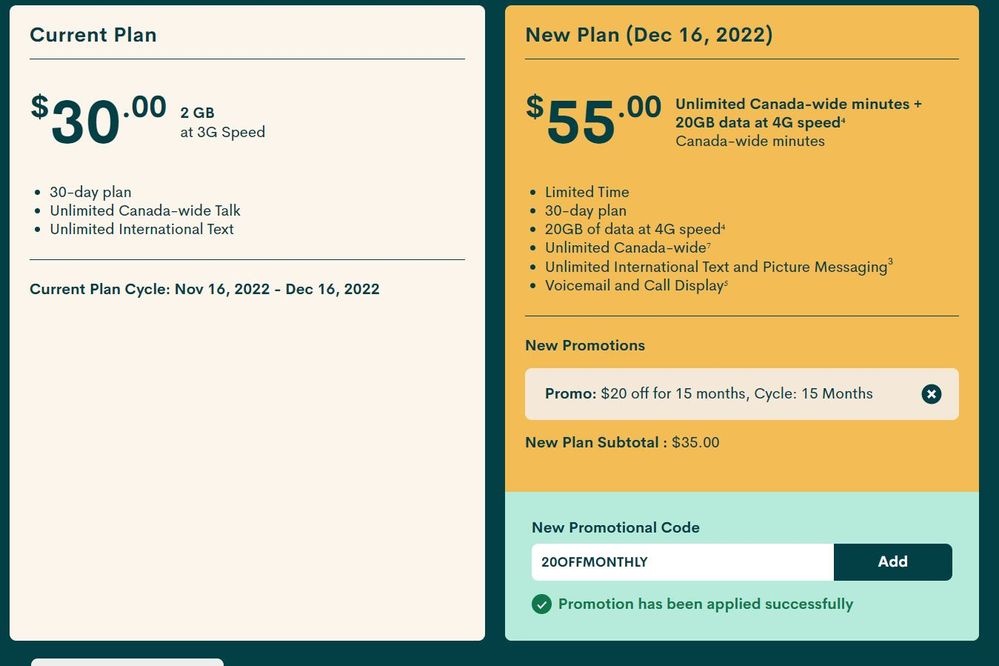This screenshot has height=666, width=999.
Task: Click the Unlimited International Text bullet in Current Plan
Action: (x=142, y=229)
